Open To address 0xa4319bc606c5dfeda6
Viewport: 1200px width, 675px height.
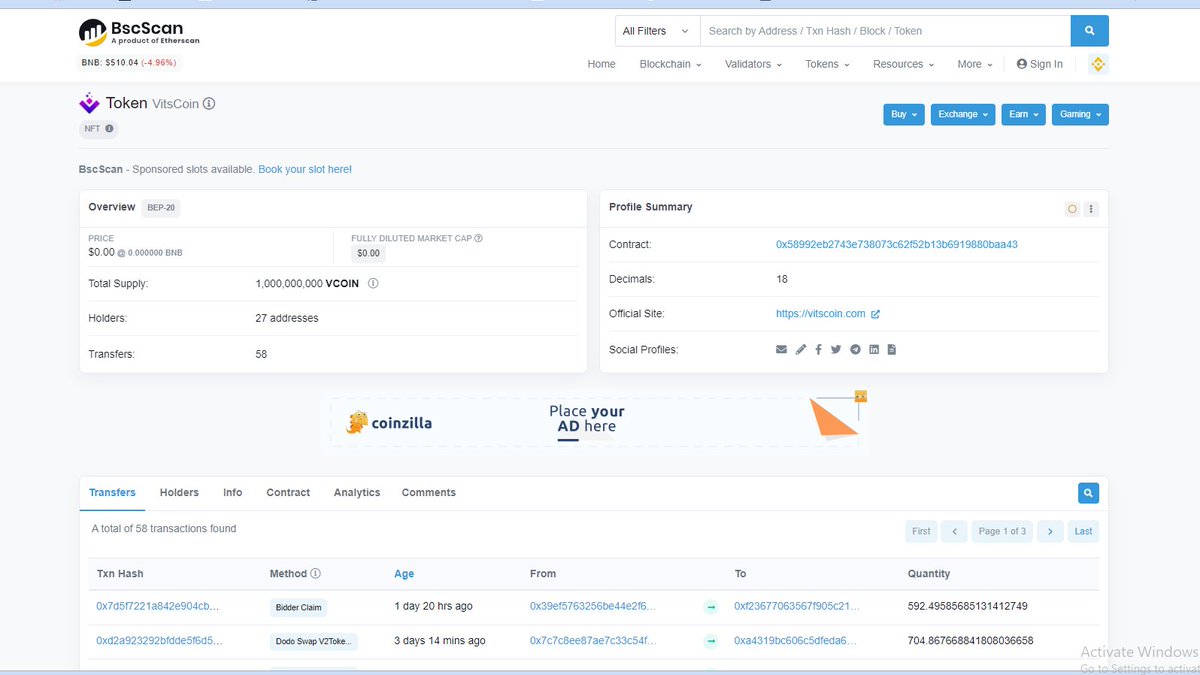[796, 641]
